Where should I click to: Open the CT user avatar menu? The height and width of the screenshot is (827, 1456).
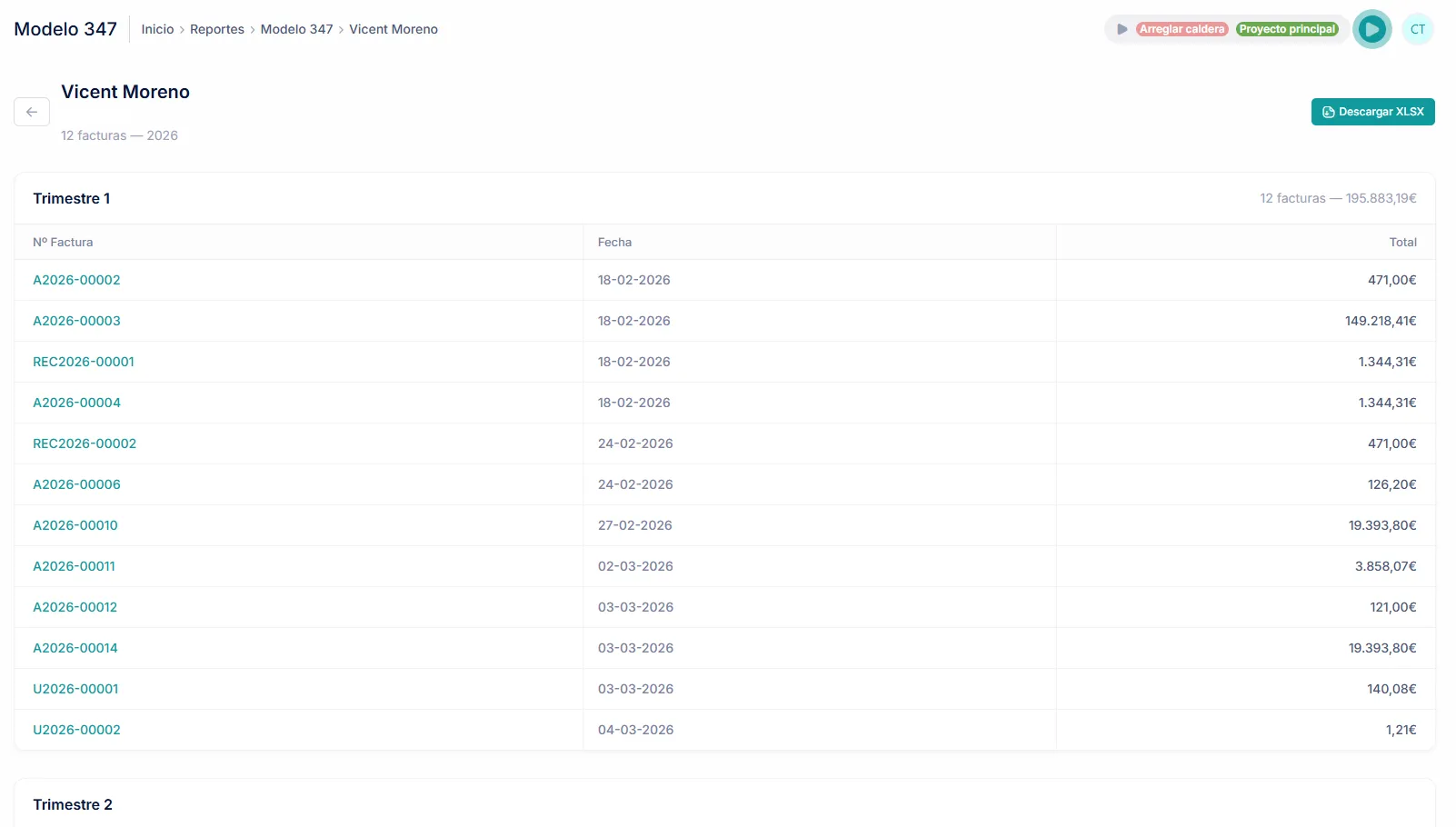click(1417, 29)
